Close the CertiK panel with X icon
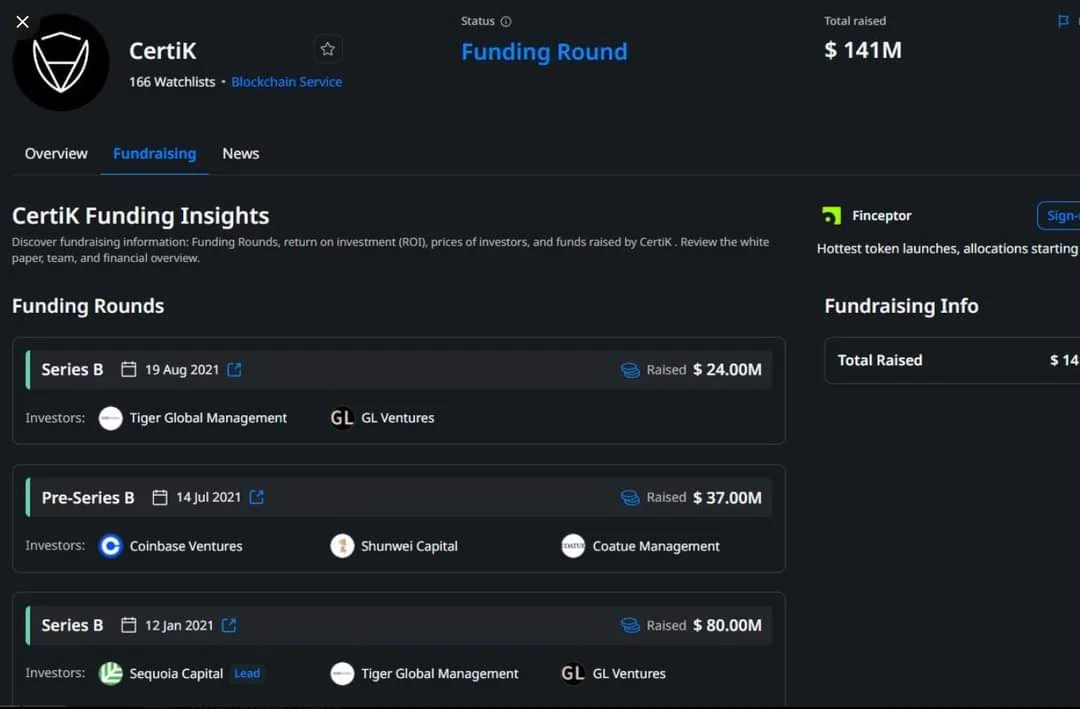 [22, 22]
